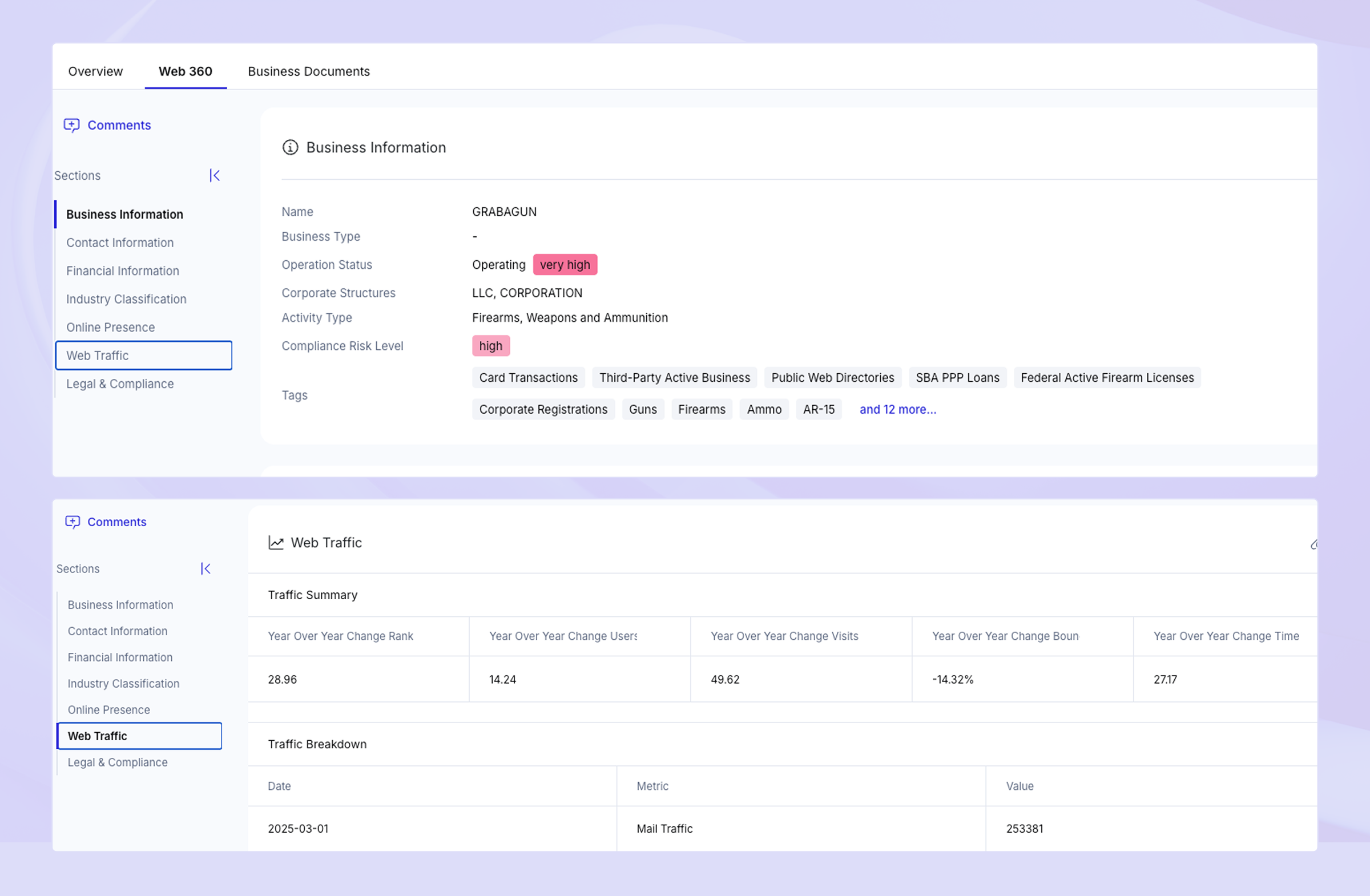Select the Web 360 tab

click(186, 71)
